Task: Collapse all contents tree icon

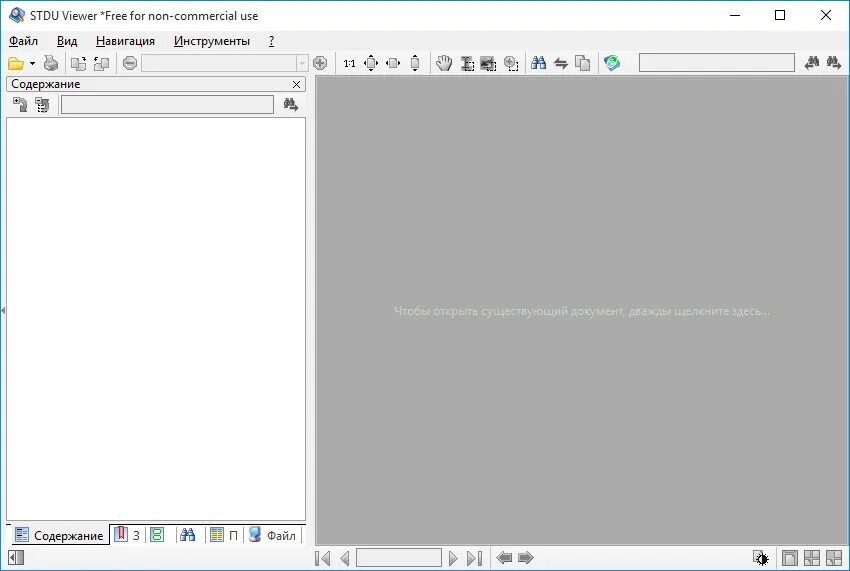Action: click(x=42, y=104)
